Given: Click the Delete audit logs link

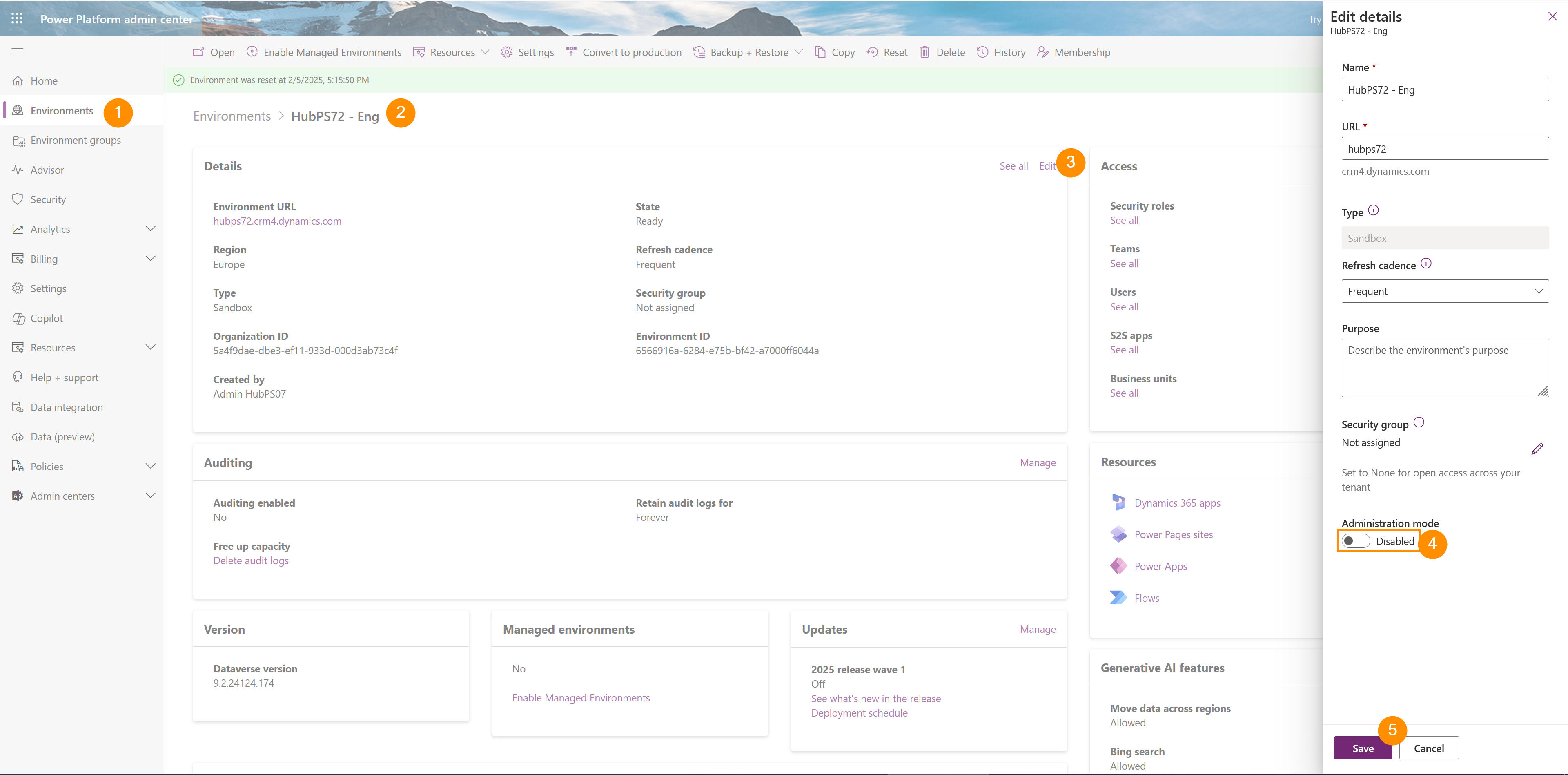Looking at the screenshot, I should 251,561.
